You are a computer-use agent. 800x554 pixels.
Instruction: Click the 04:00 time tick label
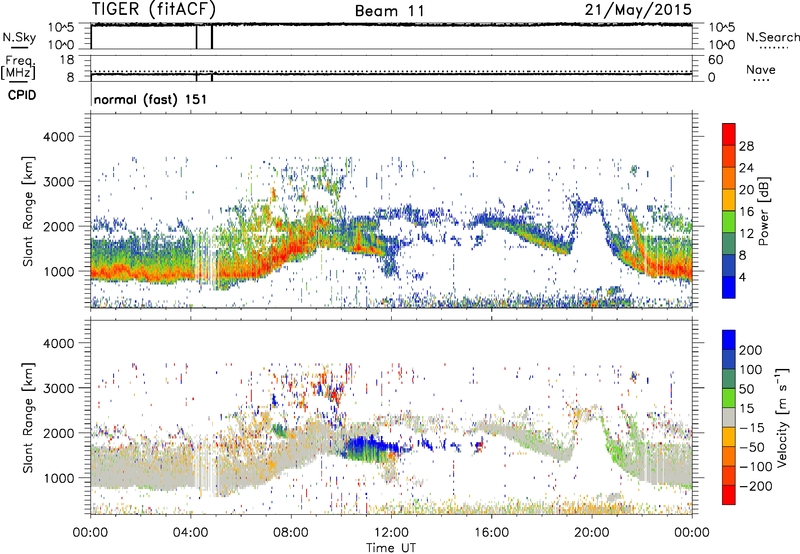pos(190,533)
